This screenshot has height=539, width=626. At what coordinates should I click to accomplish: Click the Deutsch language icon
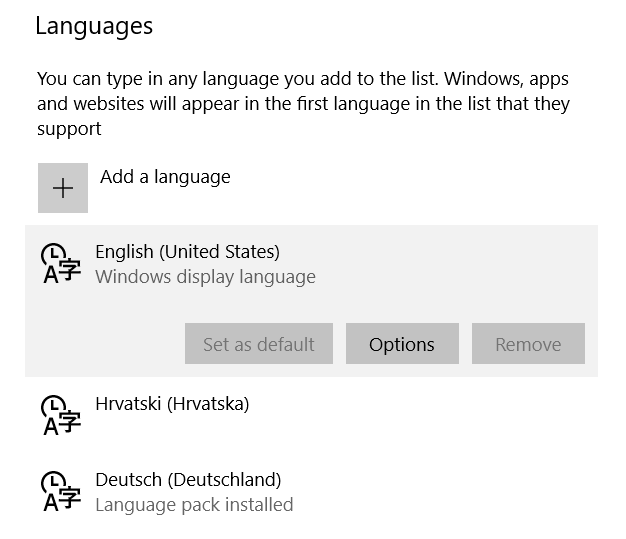tap(60, 492)
